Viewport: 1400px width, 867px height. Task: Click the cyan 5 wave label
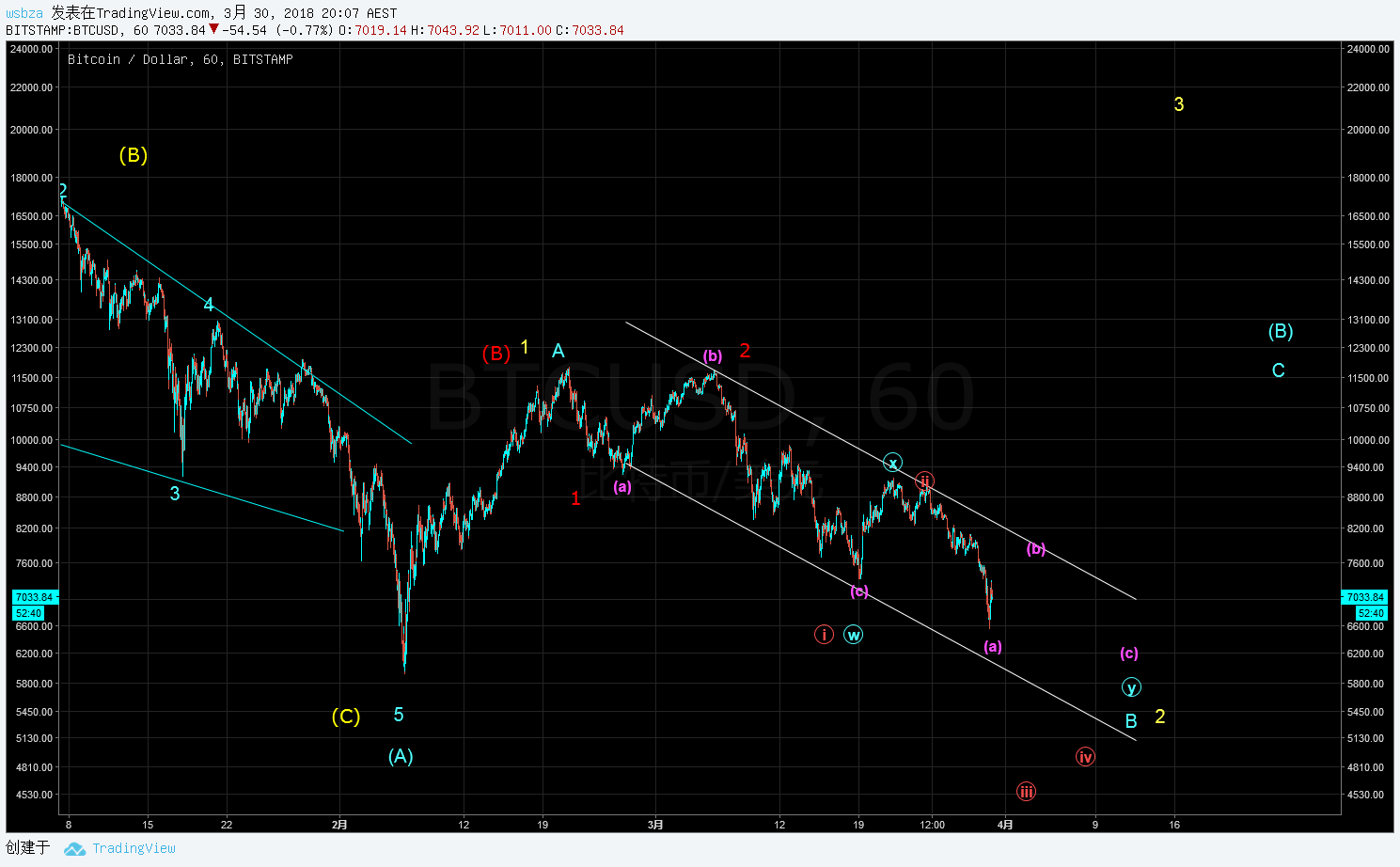[399, 715]
